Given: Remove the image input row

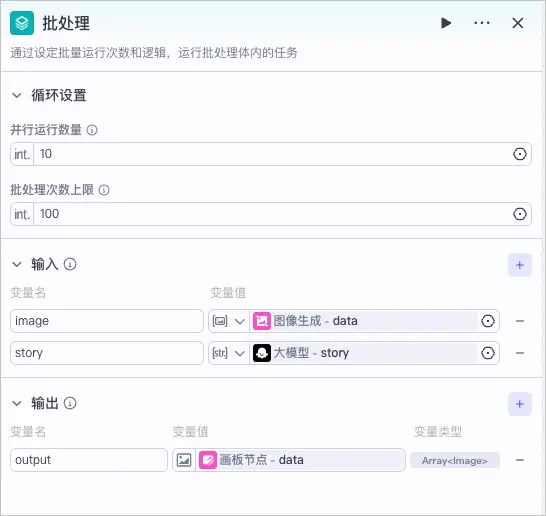Looking at the screenshot, I should (x=520, y=321).
